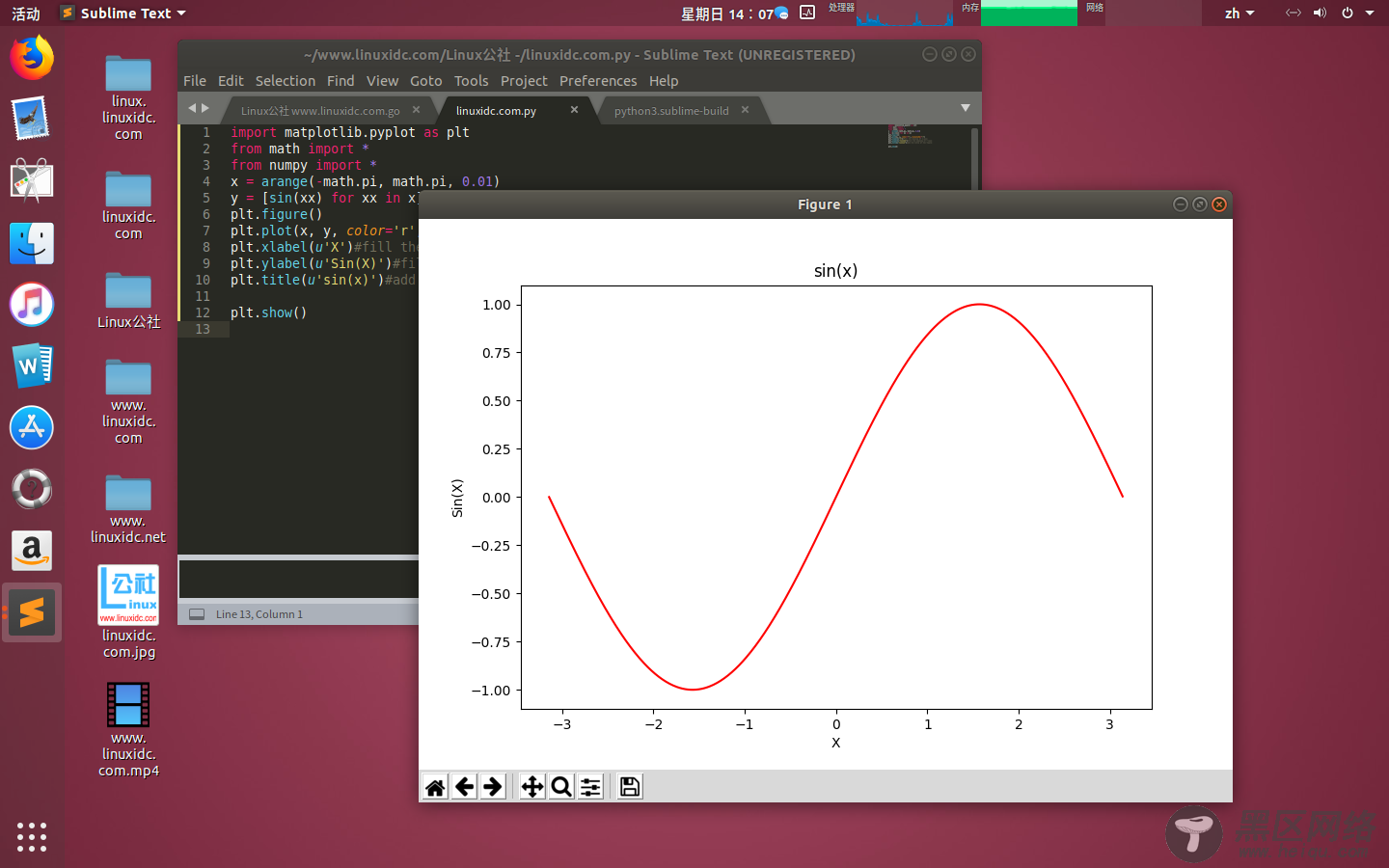Click the import matplotlib.pyplot line
The width and height of the screenshot is (1389, 868).
click(x=350, y=132)
